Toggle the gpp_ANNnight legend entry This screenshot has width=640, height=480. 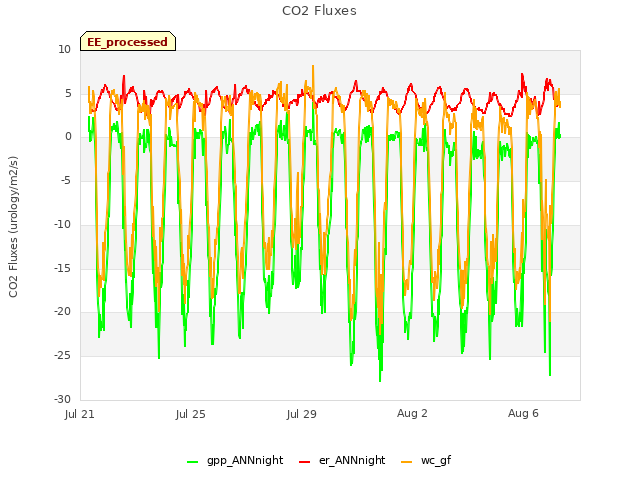click(x=235, y=460)
